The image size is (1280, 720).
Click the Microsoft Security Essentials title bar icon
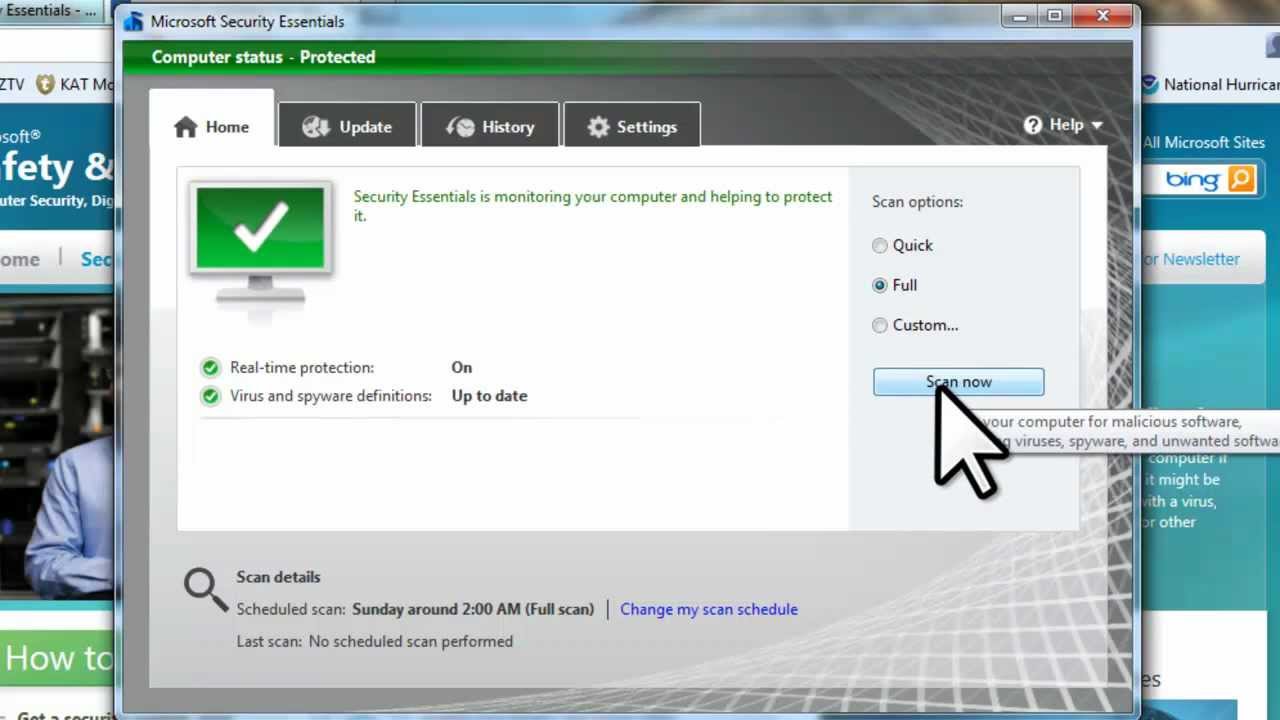134,21
